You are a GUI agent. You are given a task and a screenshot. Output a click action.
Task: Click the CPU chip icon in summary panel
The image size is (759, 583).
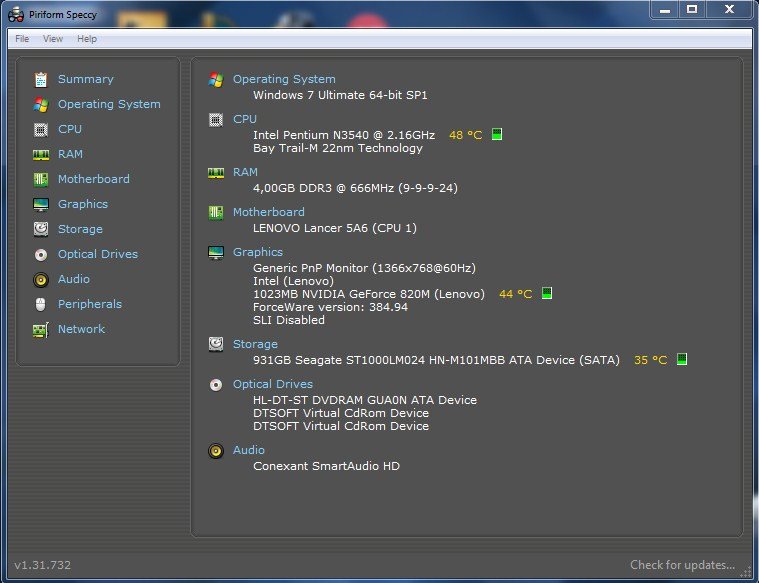tap(216, 120)
